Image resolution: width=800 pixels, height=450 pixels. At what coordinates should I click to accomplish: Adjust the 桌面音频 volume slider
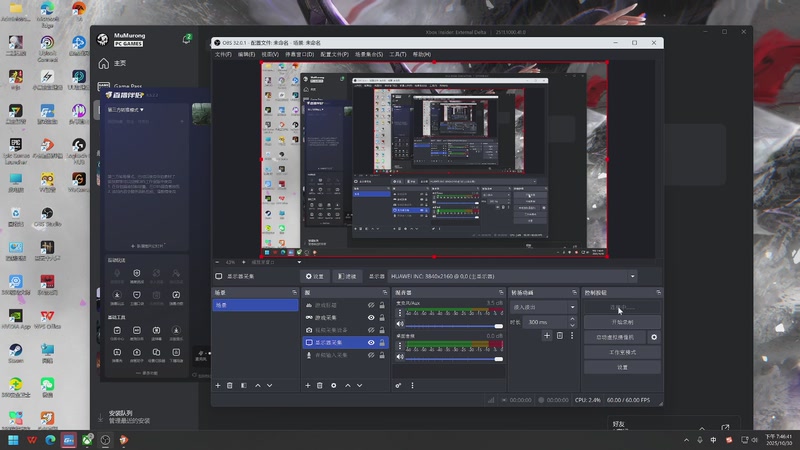tap(454, 359)
